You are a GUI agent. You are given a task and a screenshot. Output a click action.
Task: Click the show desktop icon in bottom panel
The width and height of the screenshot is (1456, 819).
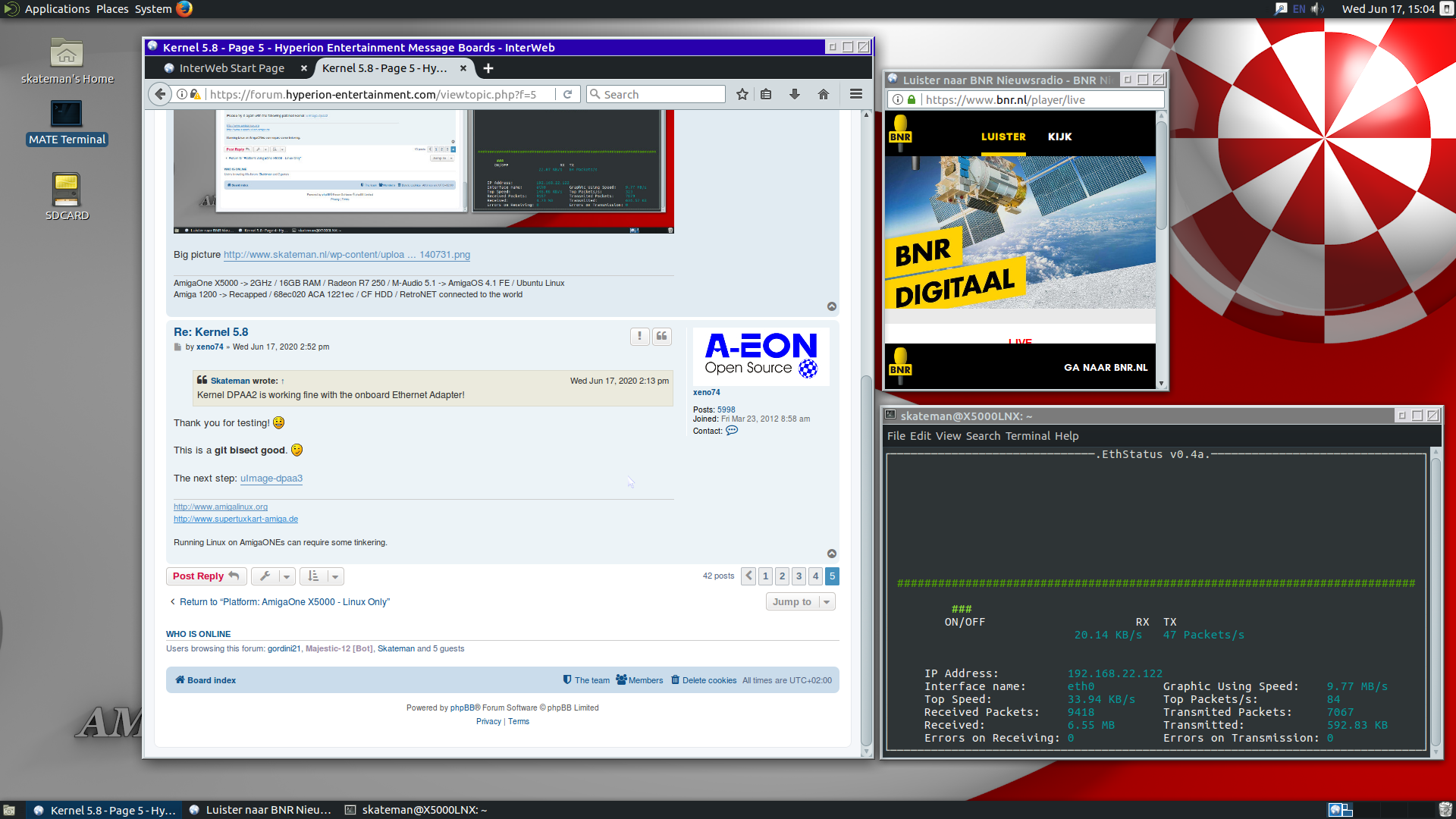(x=9, y=810)
